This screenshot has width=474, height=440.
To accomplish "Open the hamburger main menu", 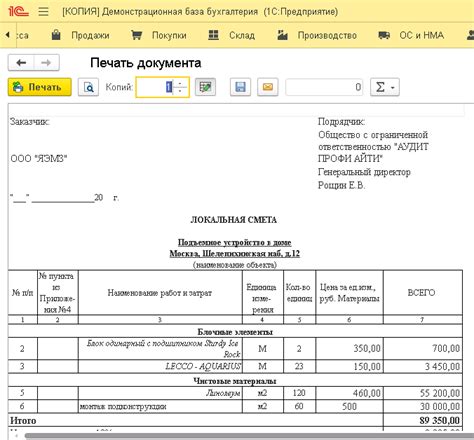I will click(x=43, y=12).
